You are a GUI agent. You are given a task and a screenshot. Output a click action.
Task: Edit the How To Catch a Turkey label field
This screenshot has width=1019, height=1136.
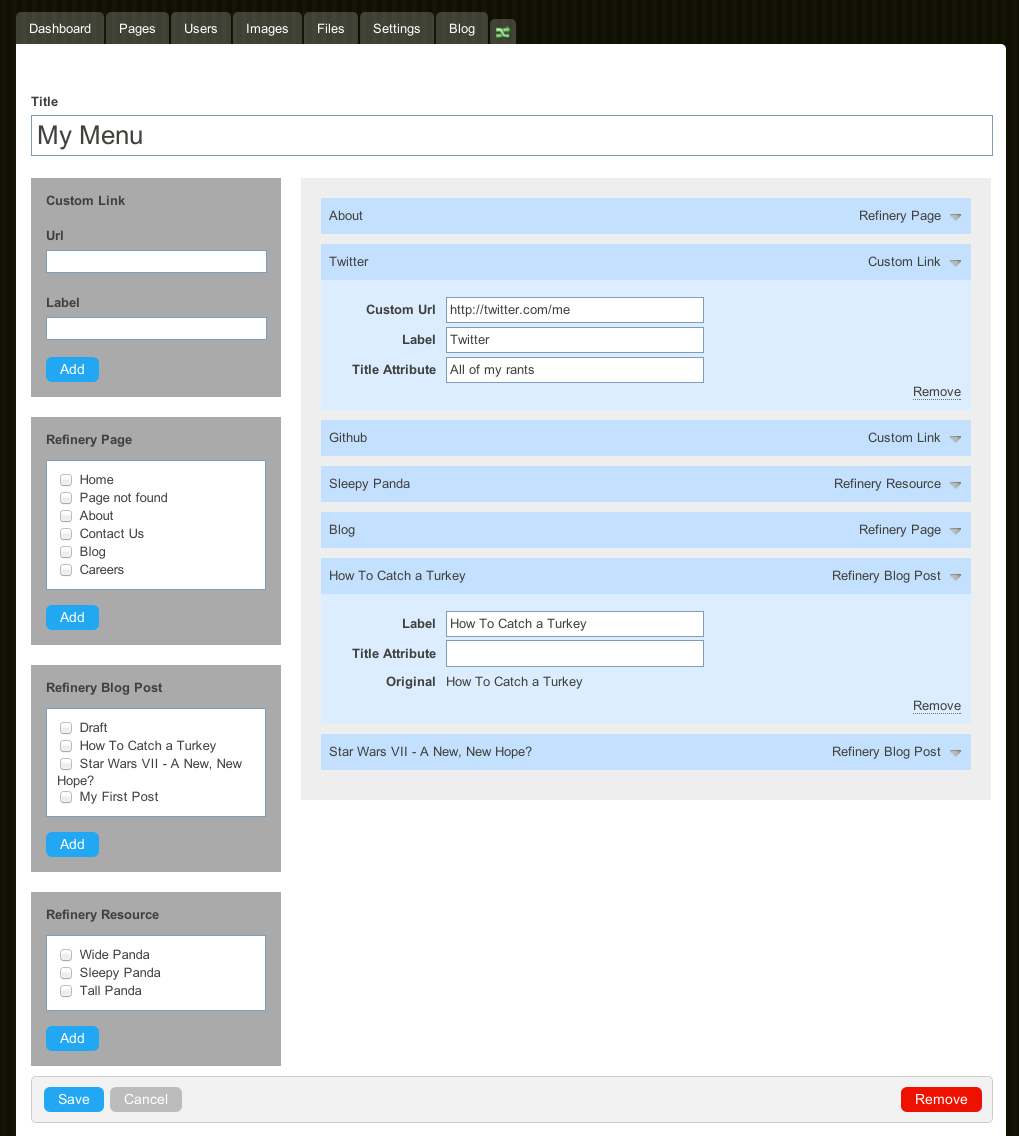coord(574,624)
